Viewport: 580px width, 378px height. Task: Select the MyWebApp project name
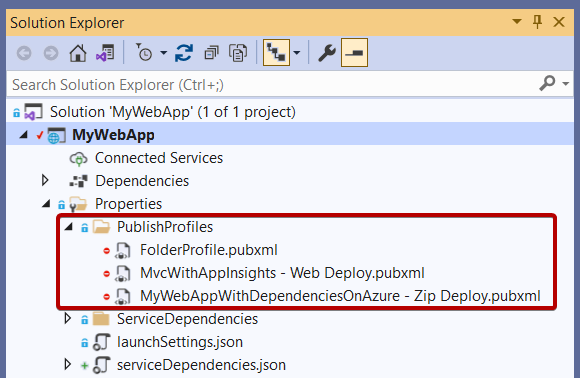pyautogui.click(x=113, y=135)
